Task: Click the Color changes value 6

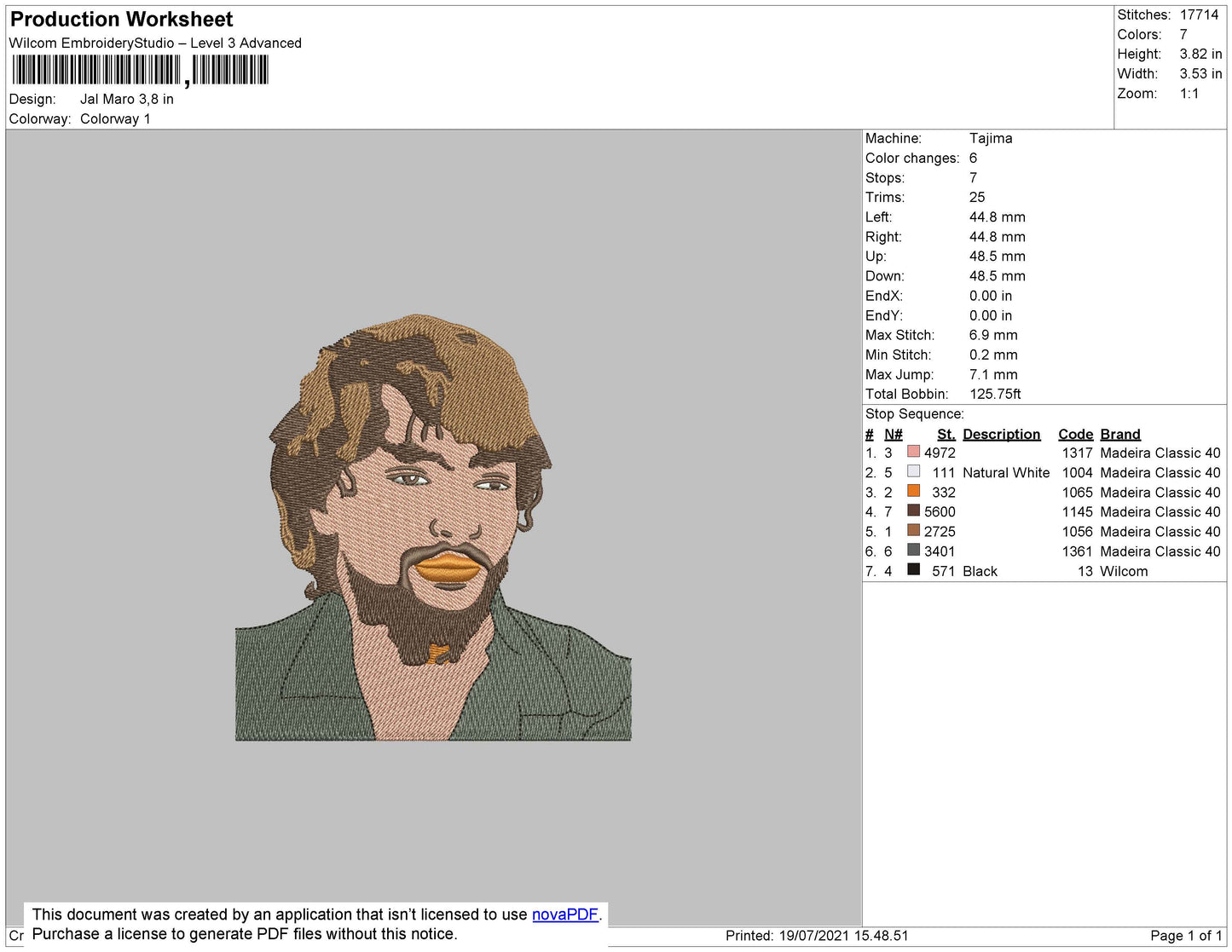Action: (974, 158)
